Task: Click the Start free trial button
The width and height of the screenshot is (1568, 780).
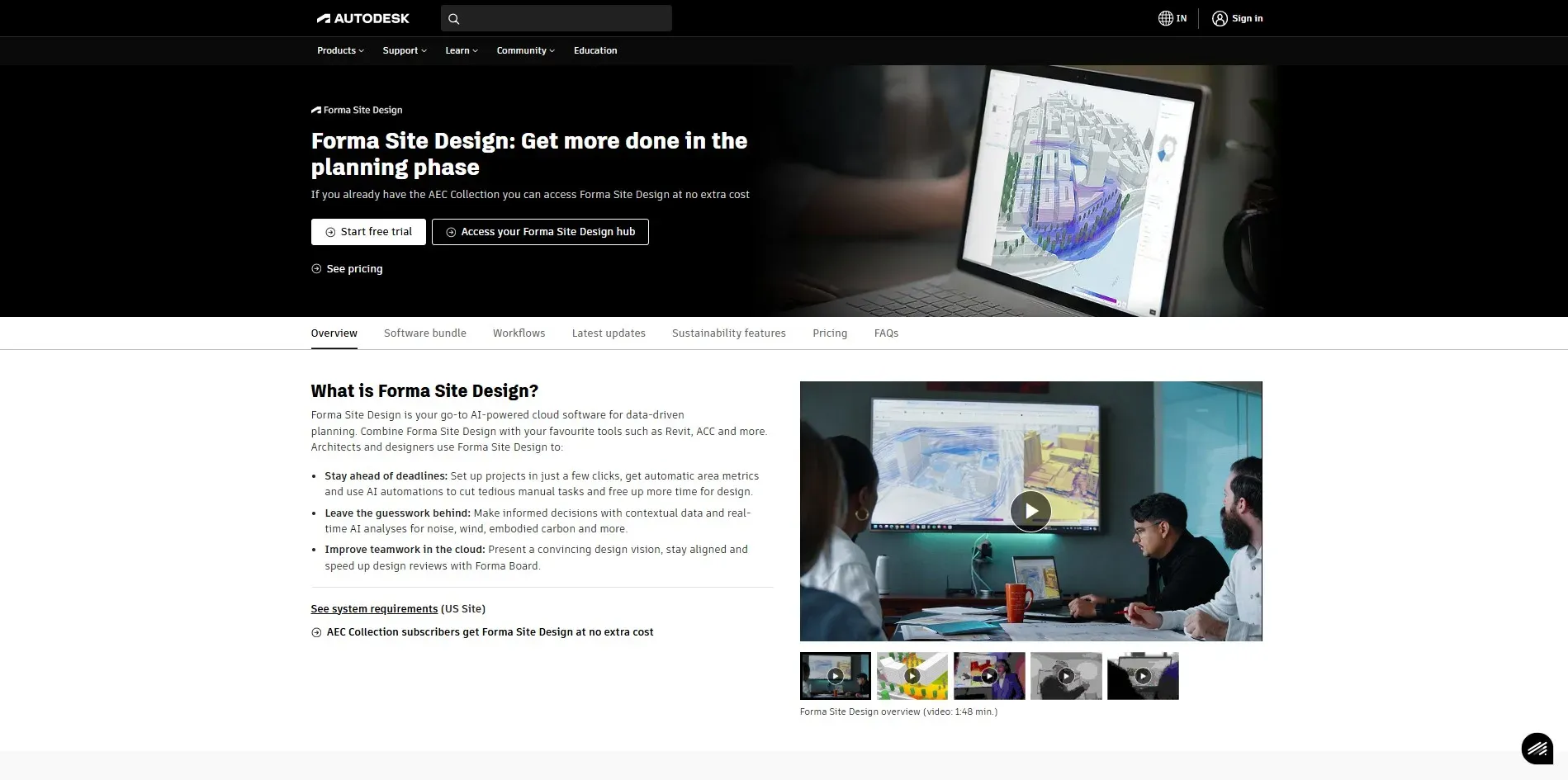Action: (368, 232)
